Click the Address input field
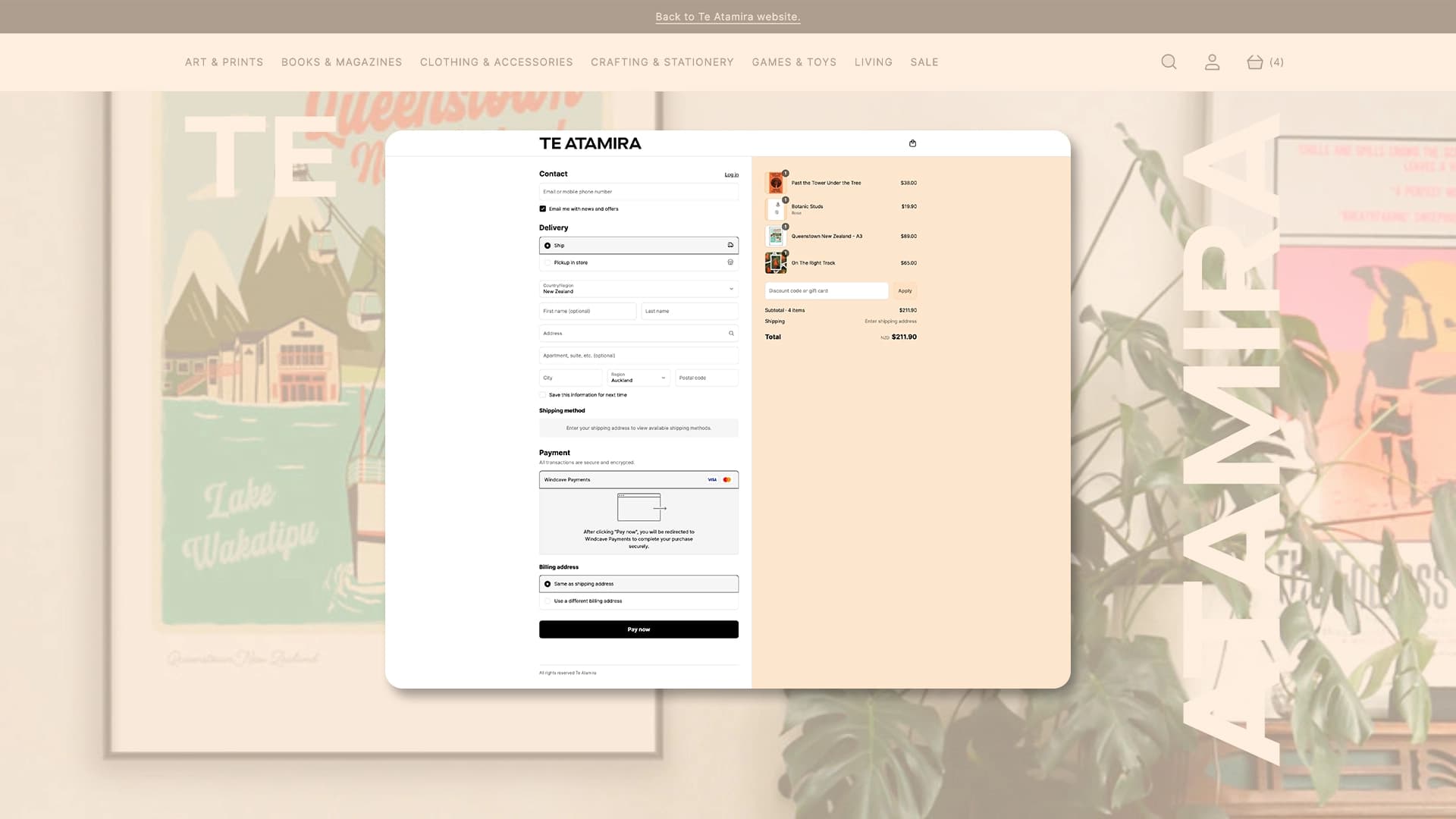The height and width of the screenshot is (819, 1456). [x=639, y=333]
